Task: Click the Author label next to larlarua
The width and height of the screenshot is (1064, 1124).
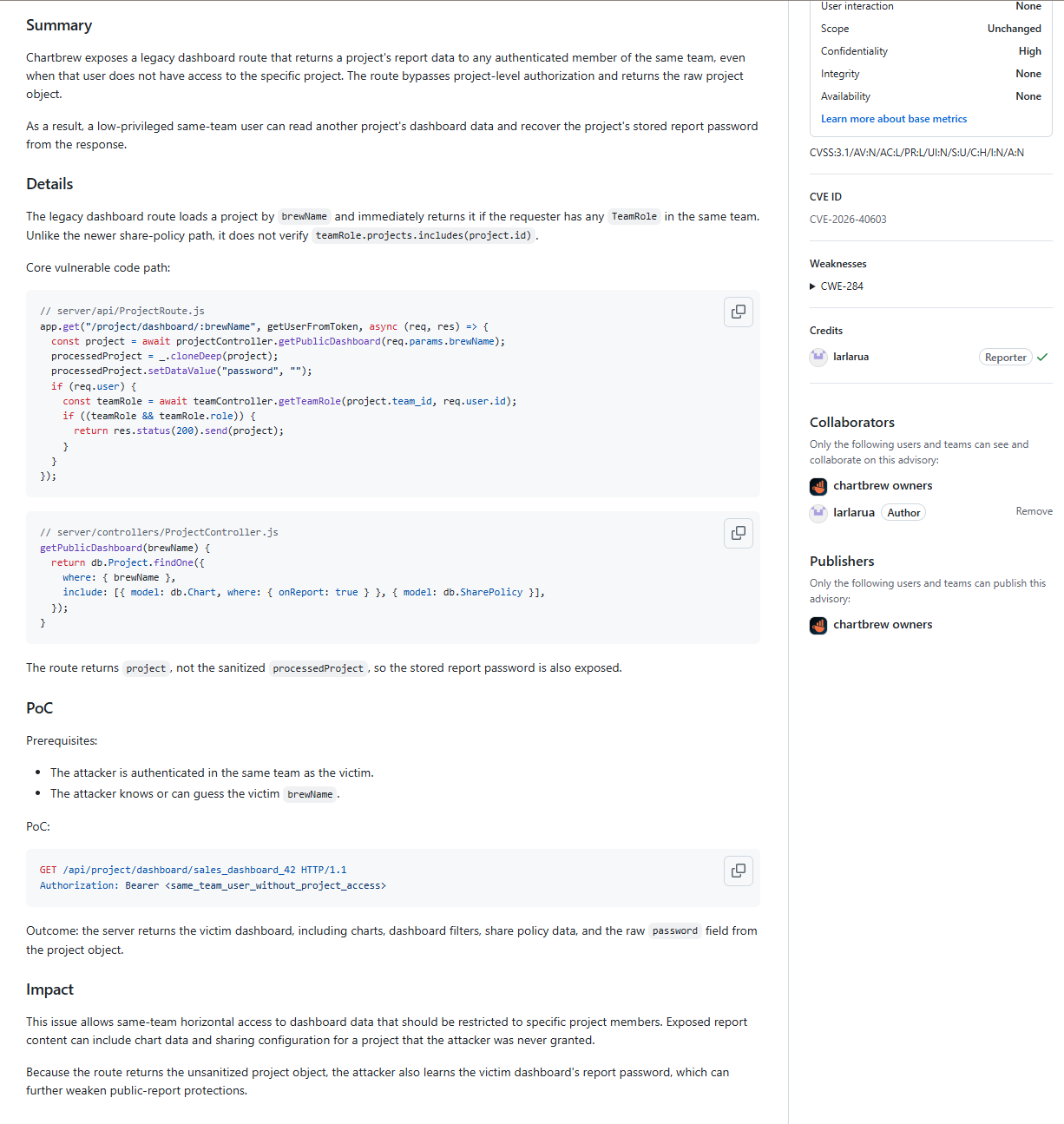Action: pos(903,513)
